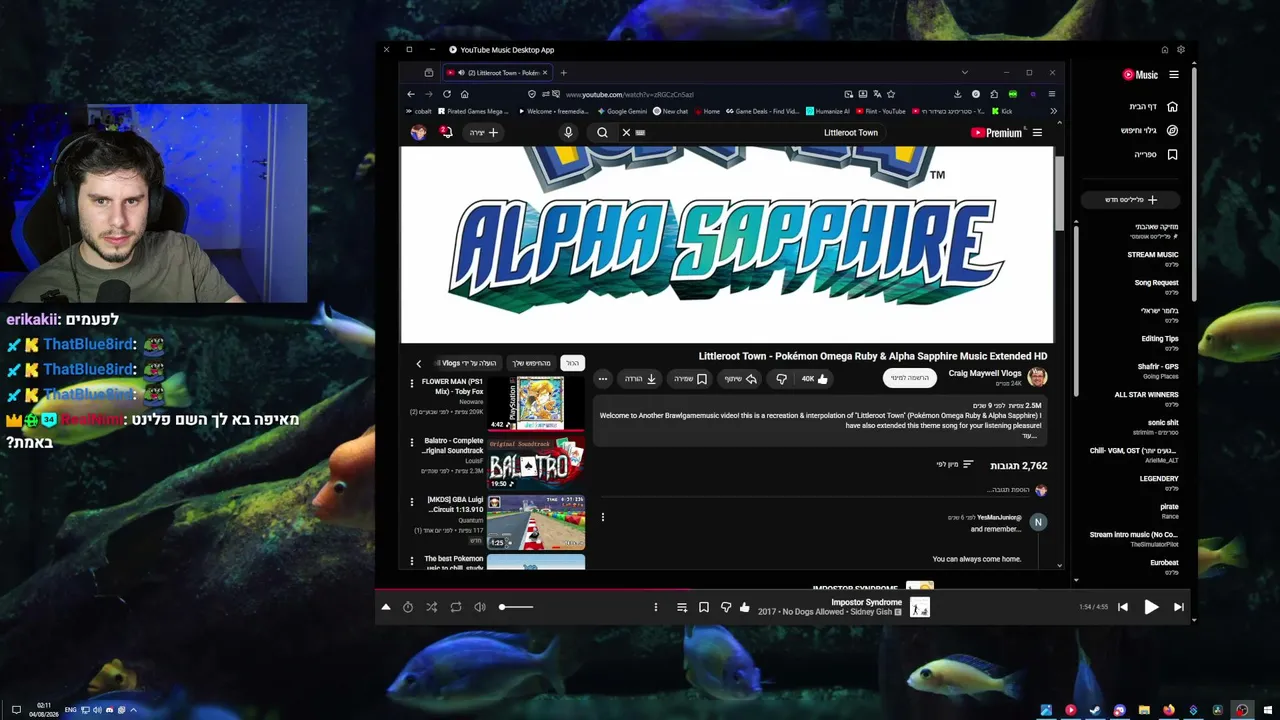Like the Littleroot Town video (40K)
This screenshot has height=720, width=1280.
pos(815,379)
